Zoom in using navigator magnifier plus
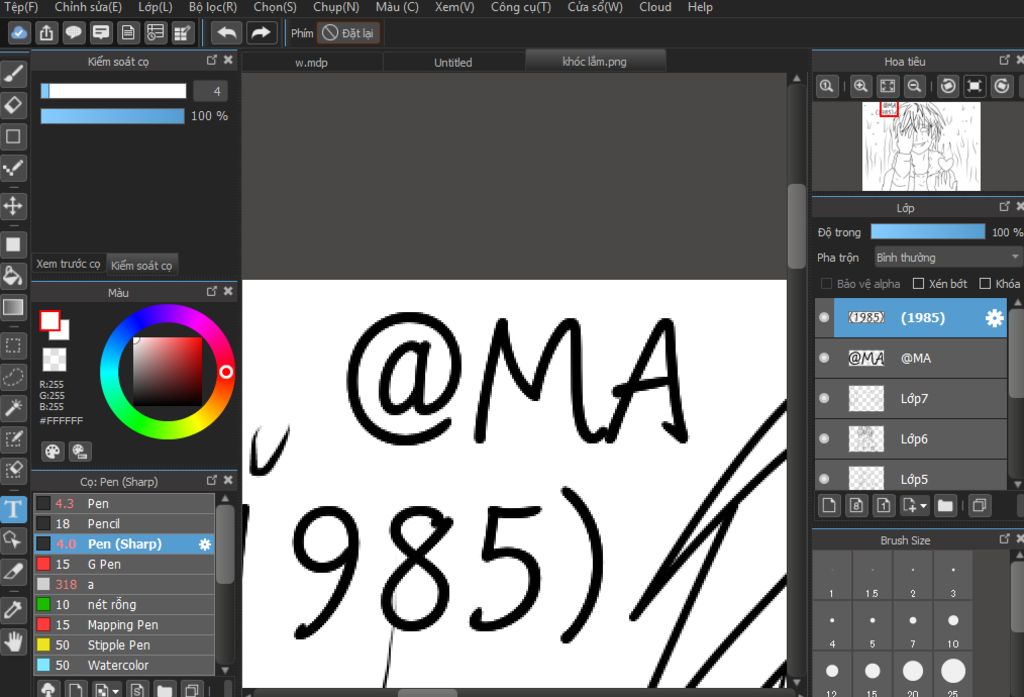This screenshot has height=697, width=1024. (861, 86)
